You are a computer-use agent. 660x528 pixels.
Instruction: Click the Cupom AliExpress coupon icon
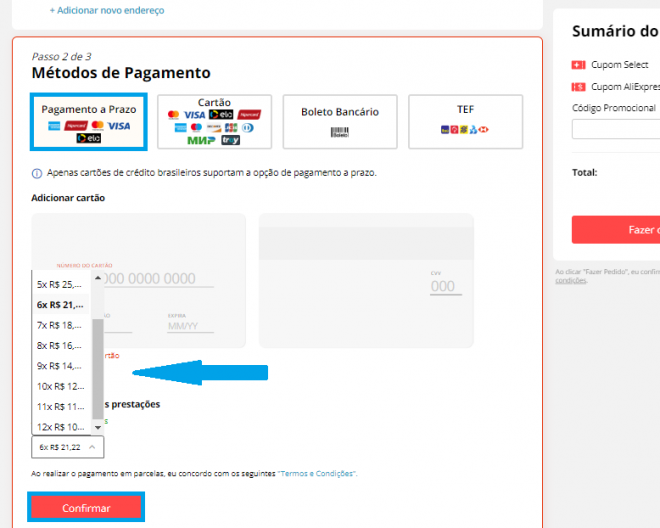tap(578, 87)
